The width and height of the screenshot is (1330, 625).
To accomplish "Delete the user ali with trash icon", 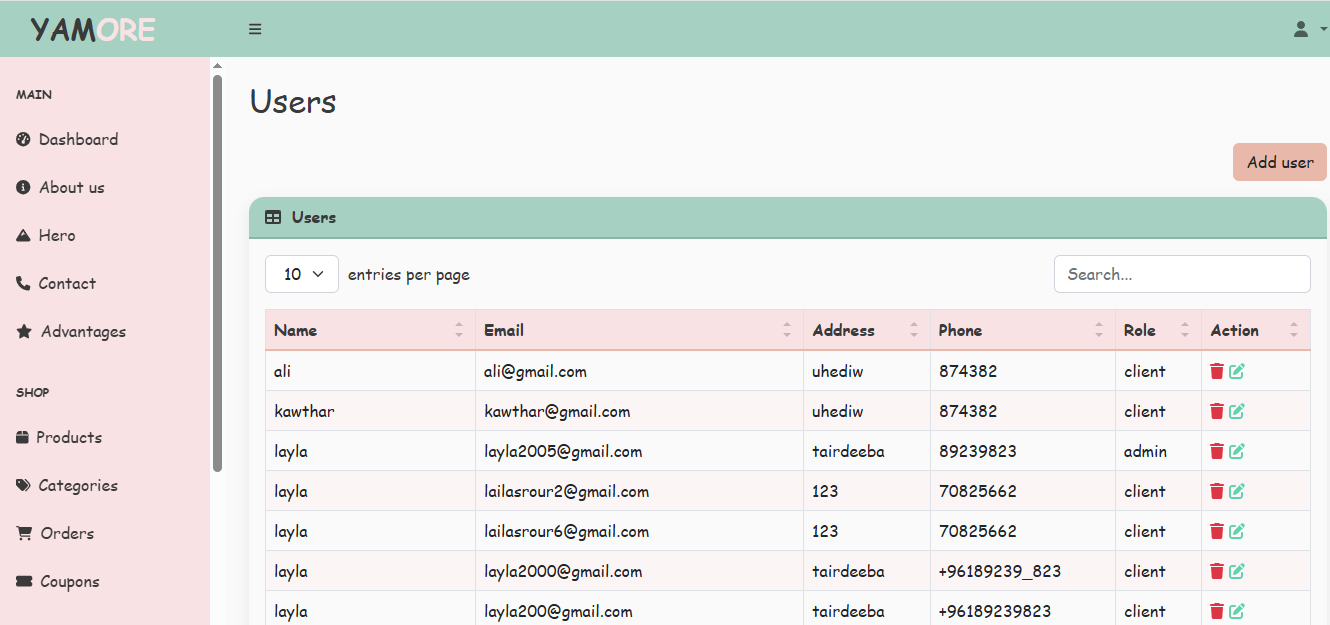I will 1217,371.
